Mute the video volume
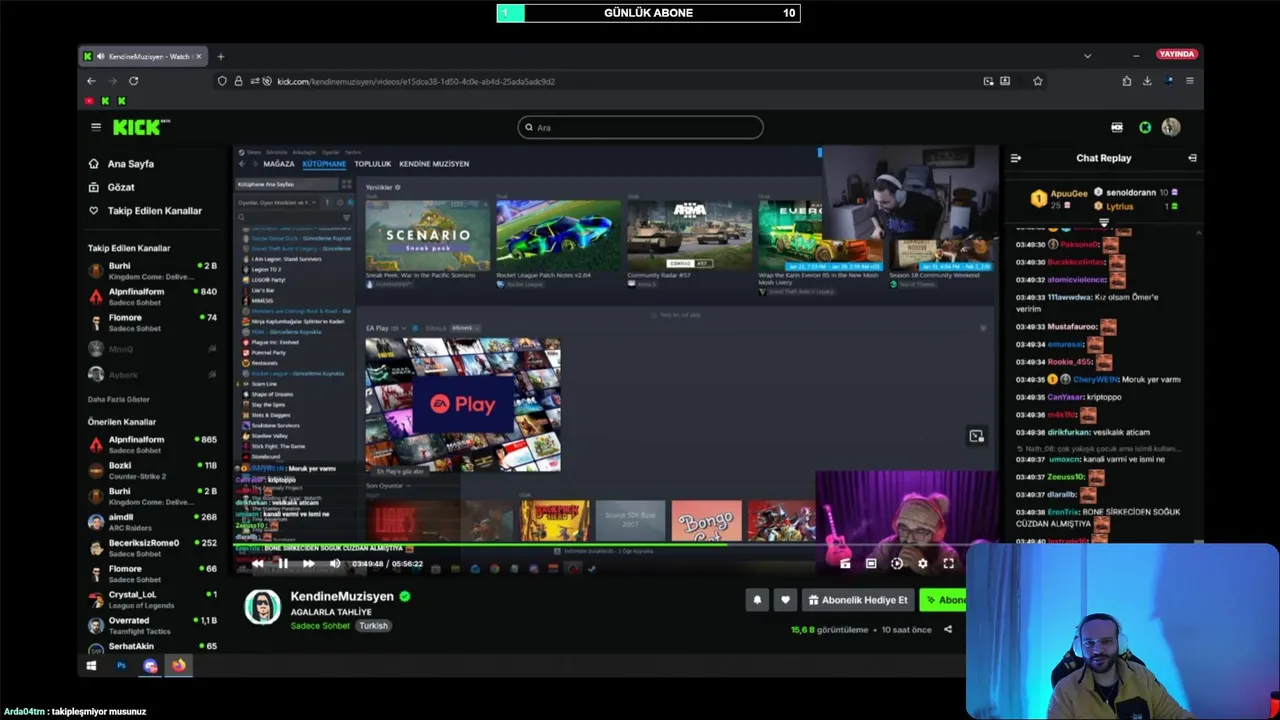The image size is (1280, 720). pos(335,563)
